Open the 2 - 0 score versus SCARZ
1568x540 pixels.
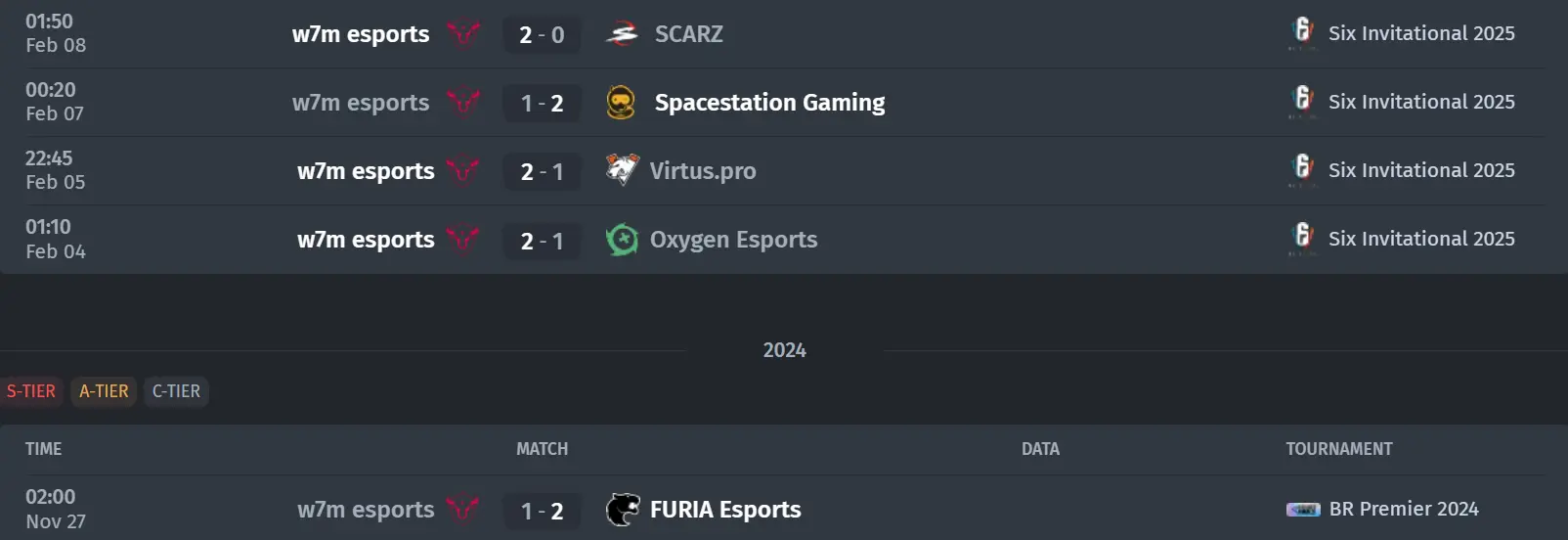pos(542,35)
